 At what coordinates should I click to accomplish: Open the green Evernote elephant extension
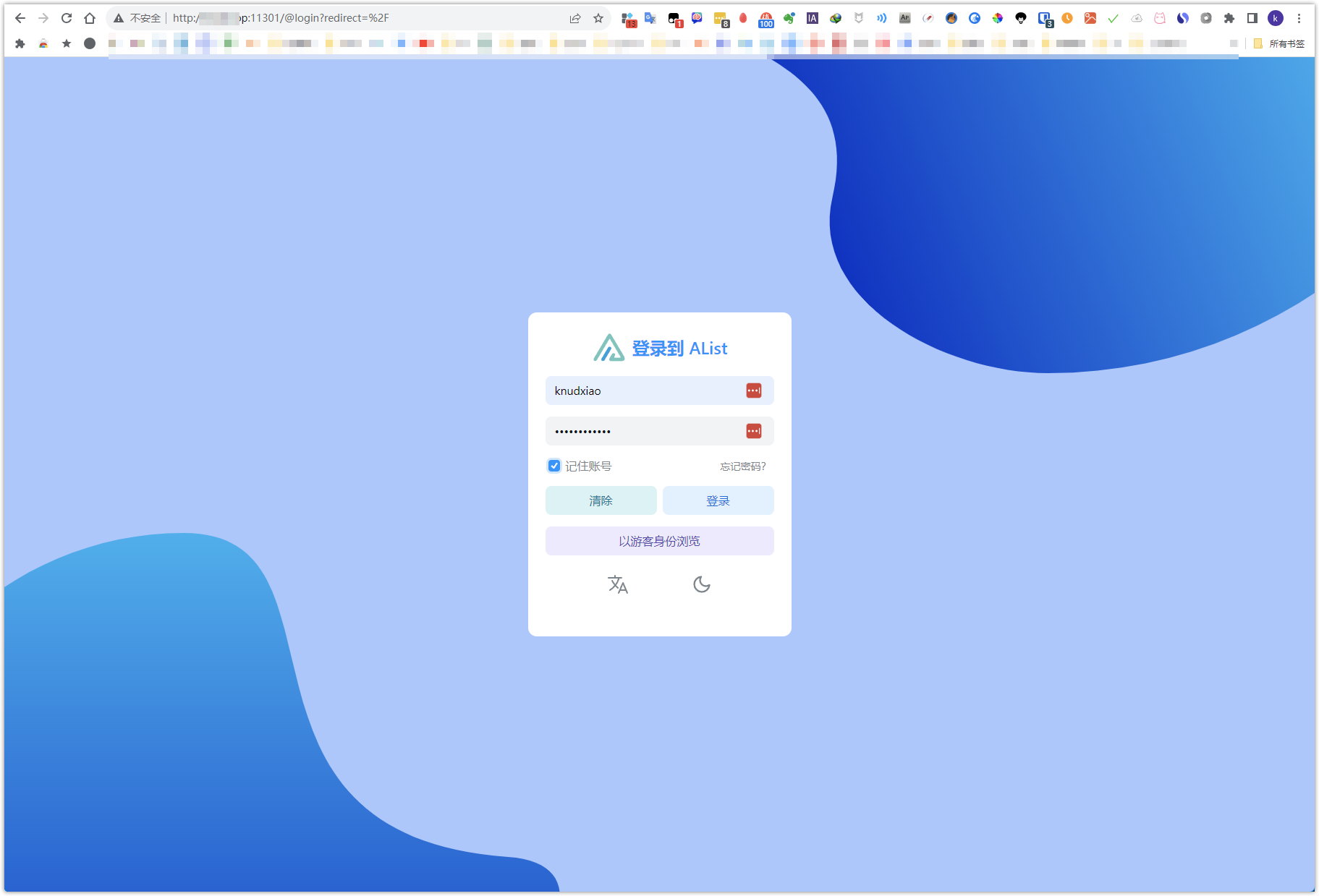pos(789,18)
